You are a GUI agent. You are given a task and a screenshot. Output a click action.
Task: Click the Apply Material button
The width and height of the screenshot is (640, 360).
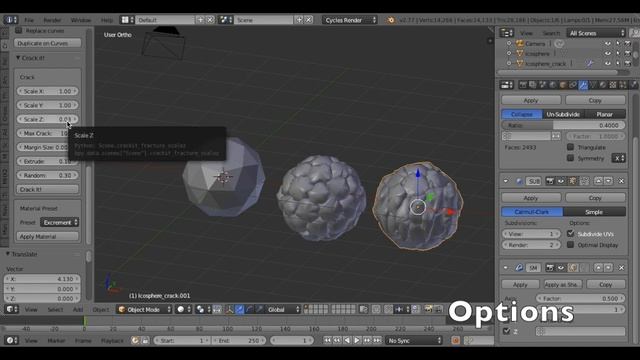coord(47,236)
